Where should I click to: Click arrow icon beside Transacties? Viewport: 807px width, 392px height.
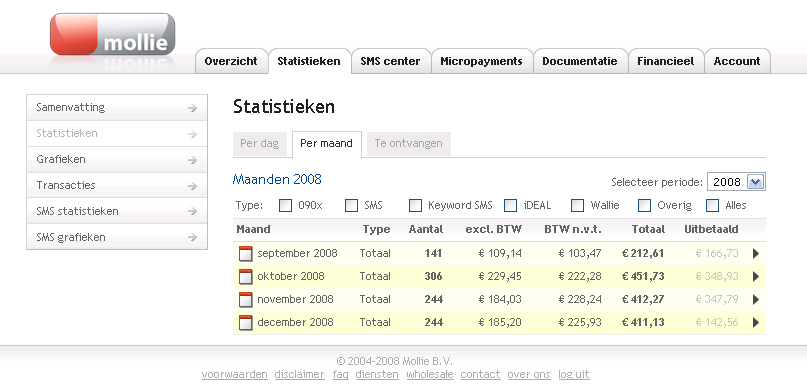tap(192, 186)
